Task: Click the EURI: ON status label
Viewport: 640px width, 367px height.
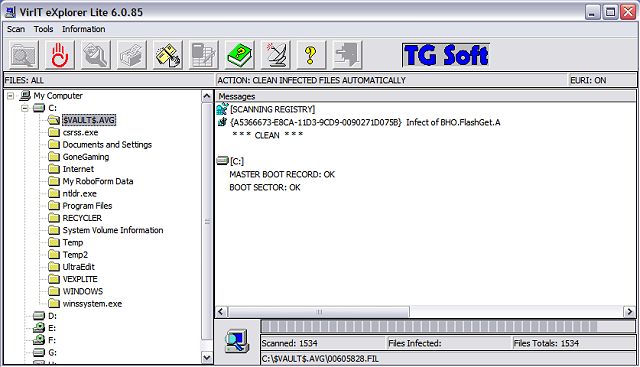Action: pos(588,80)
